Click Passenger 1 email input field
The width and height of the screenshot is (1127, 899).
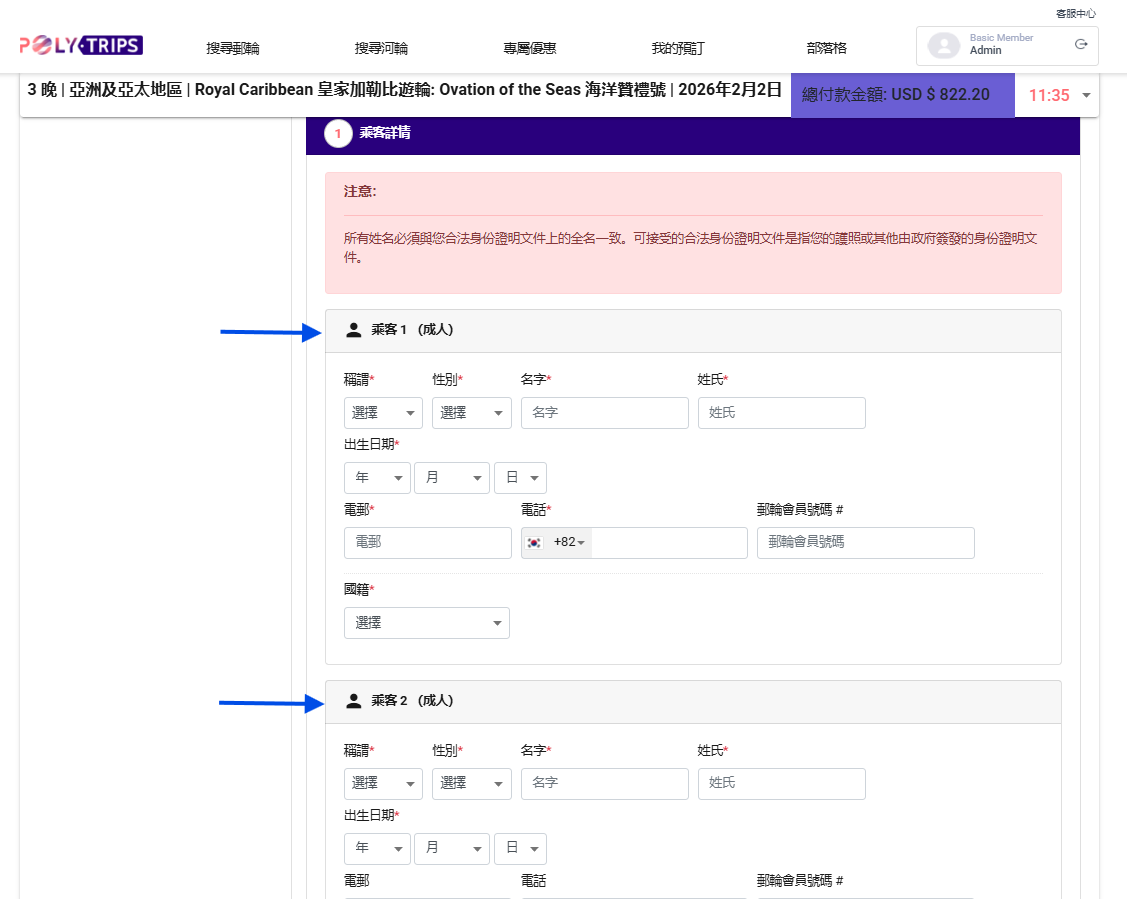427,543
